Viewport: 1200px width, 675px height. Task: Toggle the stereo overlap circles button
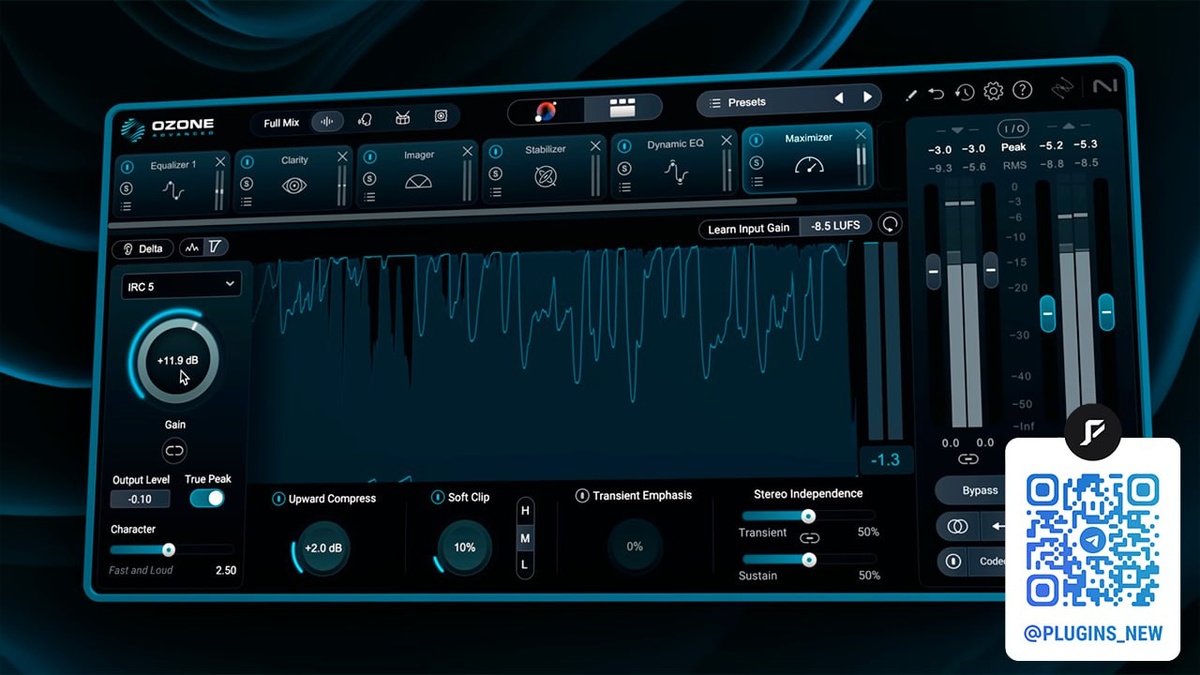956,525
